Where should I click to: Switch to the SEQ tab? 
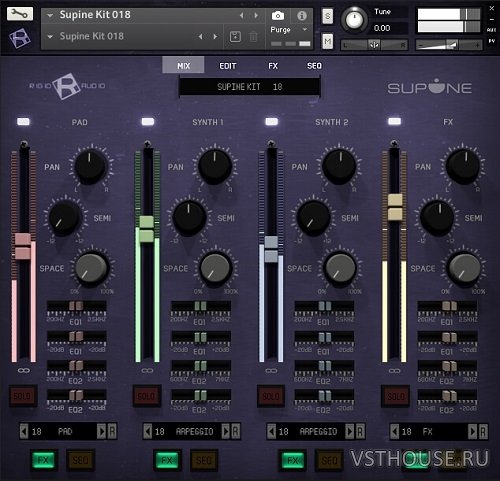[314, 66]
